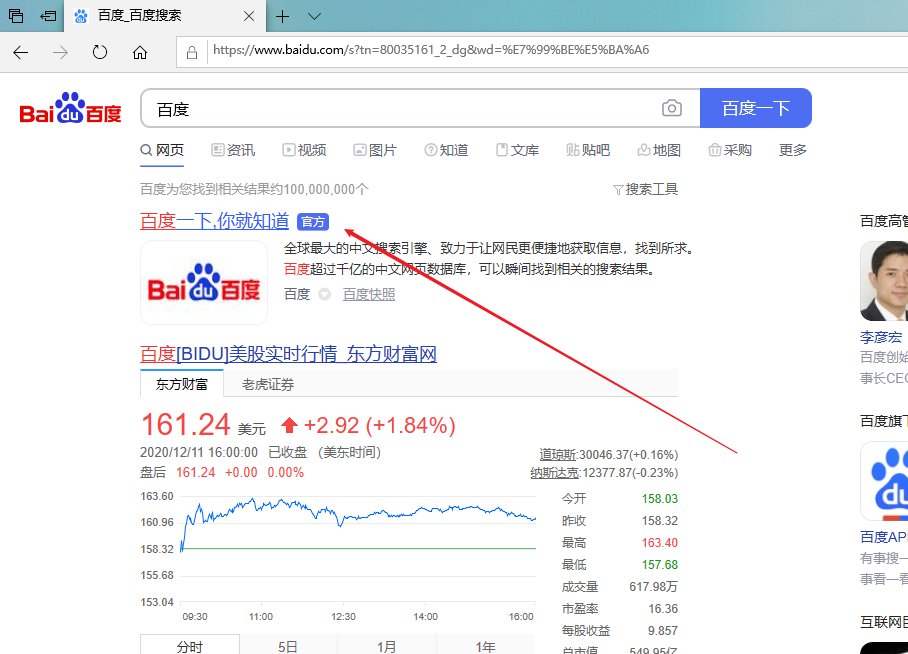This screenshot has height=654, width=908.
Task: Open 地图 map search icon
Action: 645,149
